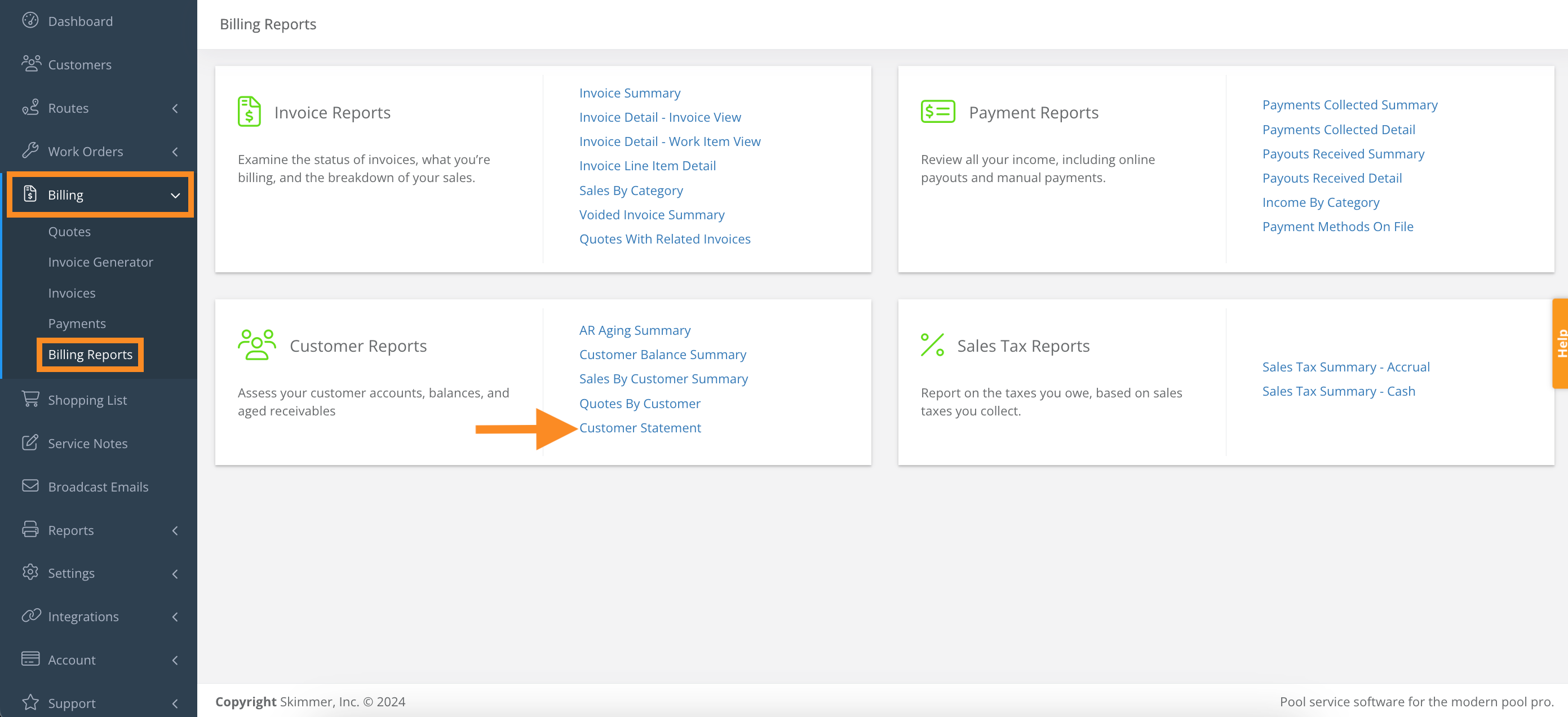Open AR Aging Summary report

tap(634, 330)
